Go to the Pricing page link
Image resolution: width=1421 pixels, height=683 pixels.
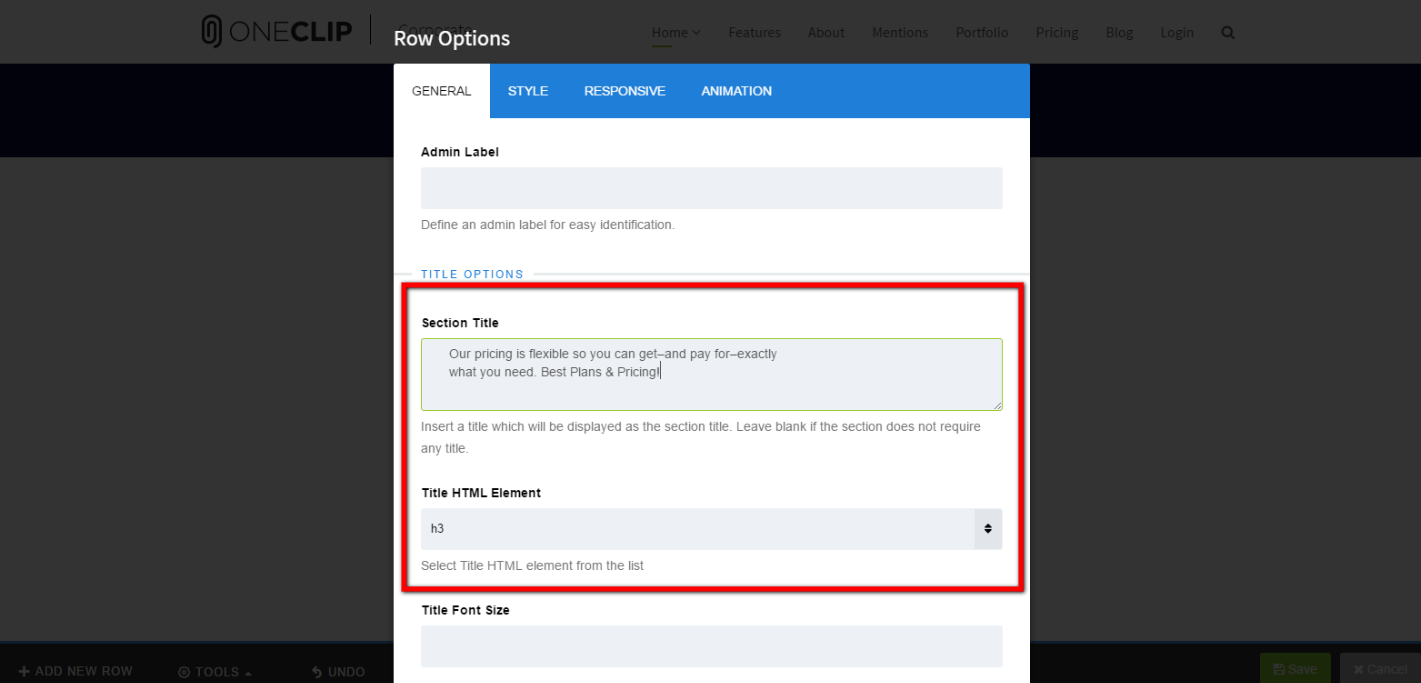tap(1057, 32)
